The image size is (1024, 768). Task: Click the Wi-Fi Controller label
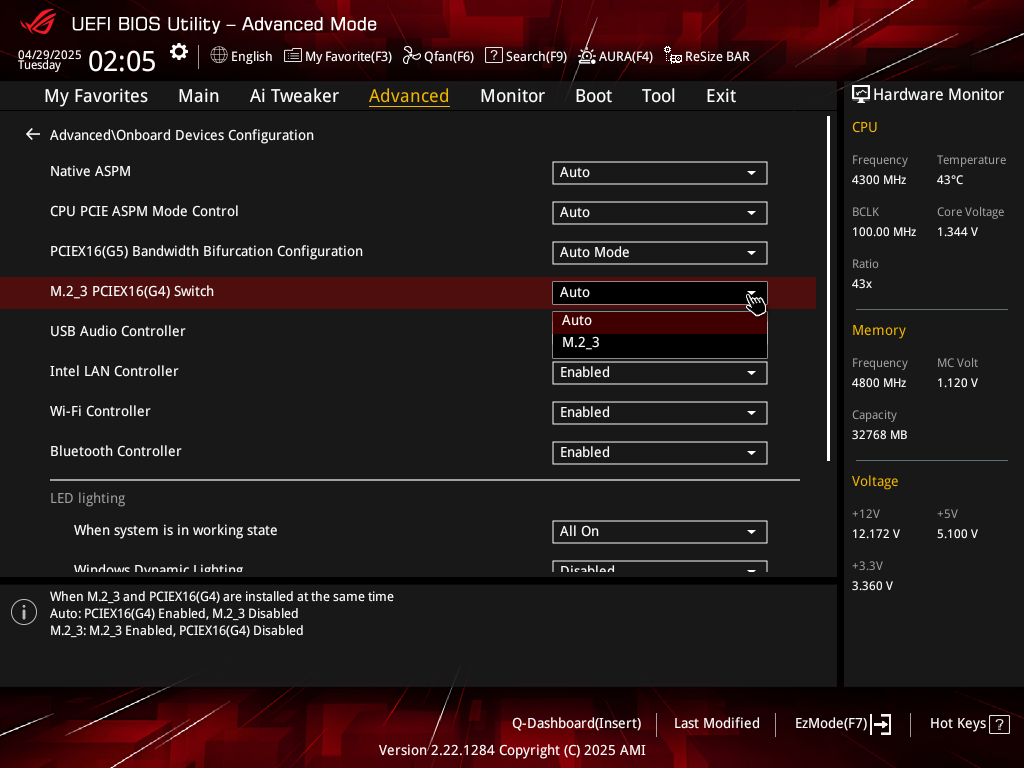(100, 411)
